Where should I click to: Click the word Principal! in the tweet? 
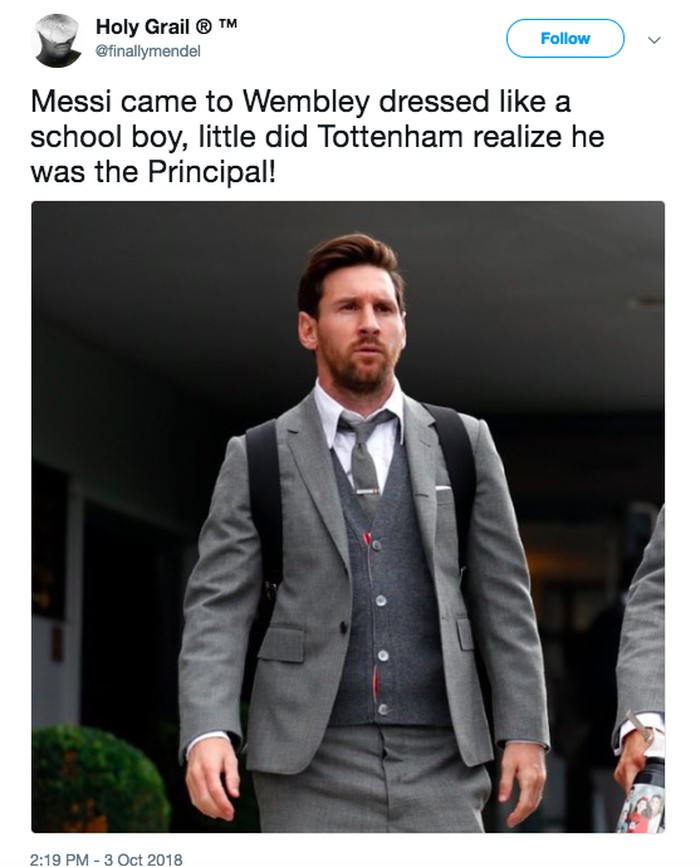click(x=210, y=173)
